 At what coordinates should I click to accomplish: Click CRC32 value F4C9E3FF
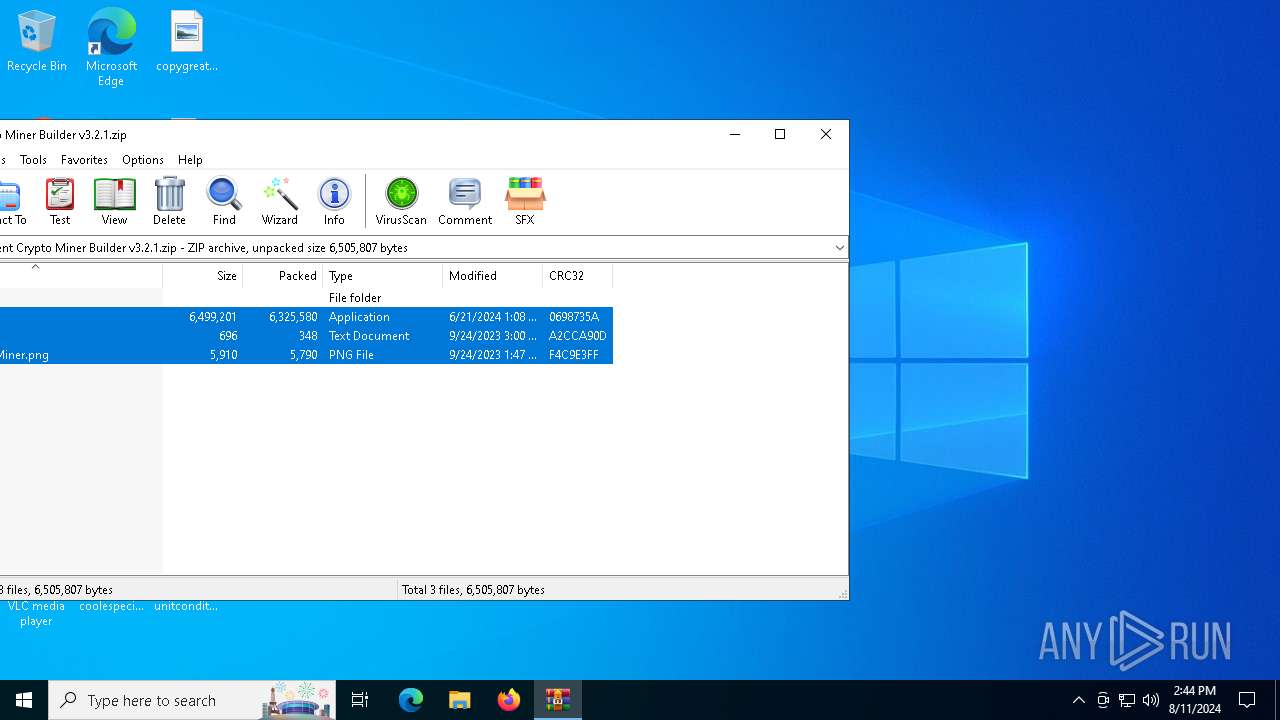(574, 355)
